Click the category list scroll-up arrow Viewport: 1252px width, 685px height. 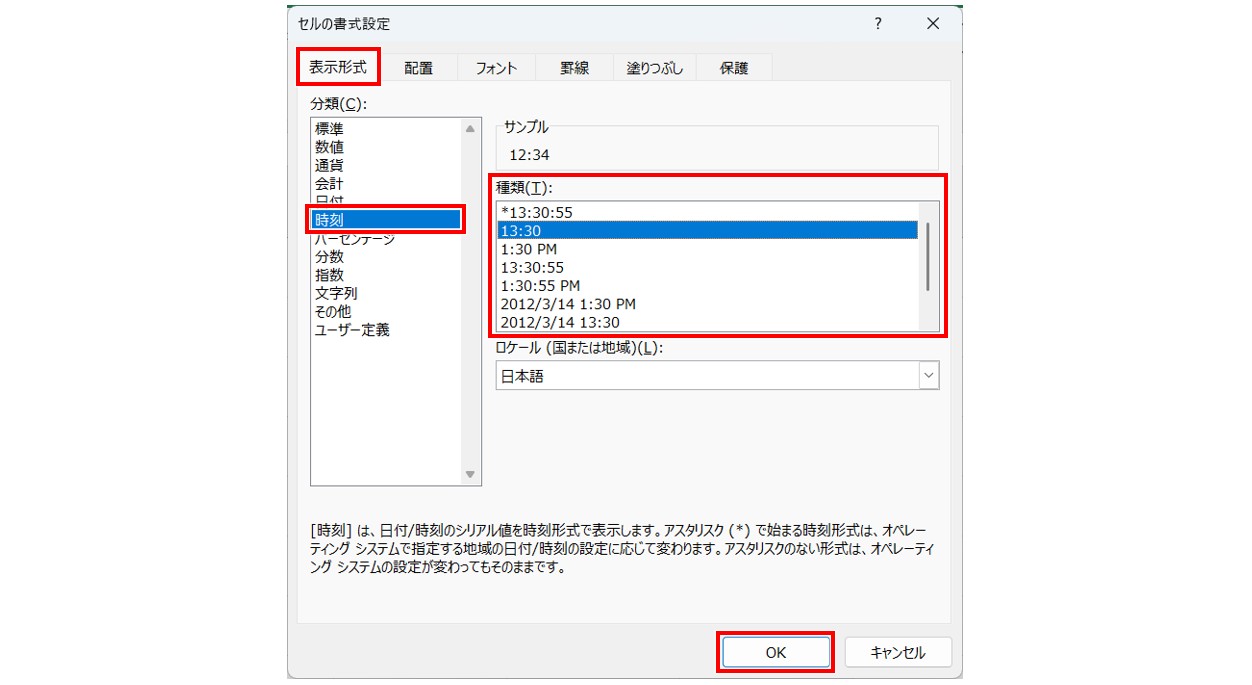470,128
